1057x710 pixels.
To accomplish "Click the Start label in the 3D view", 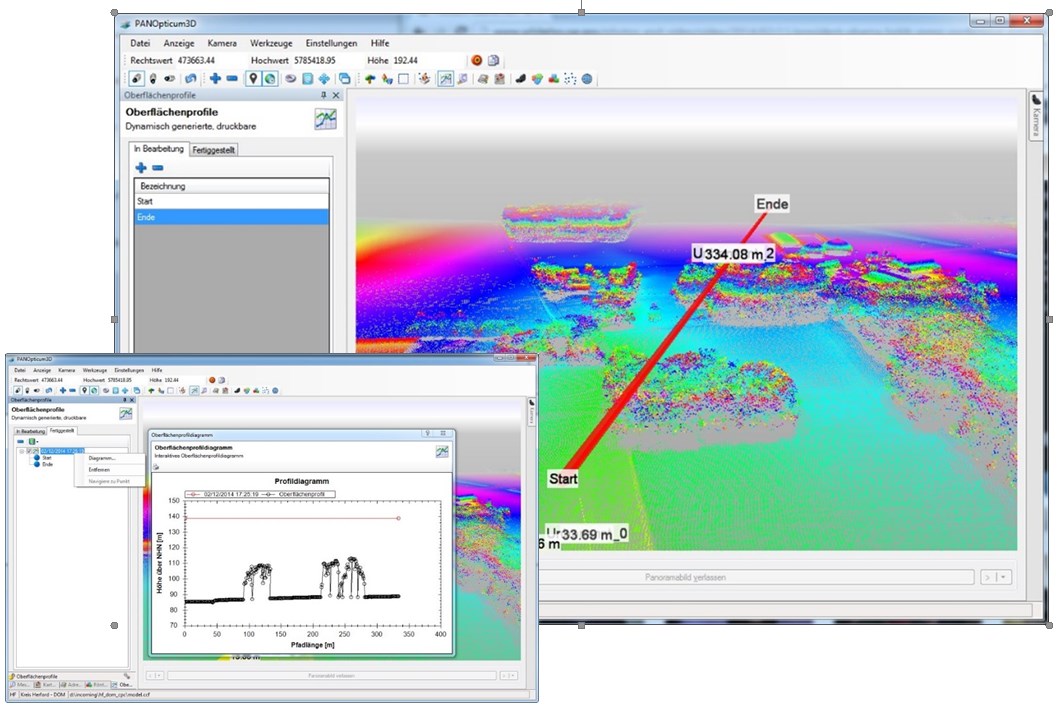I will [x=563, y=479].
